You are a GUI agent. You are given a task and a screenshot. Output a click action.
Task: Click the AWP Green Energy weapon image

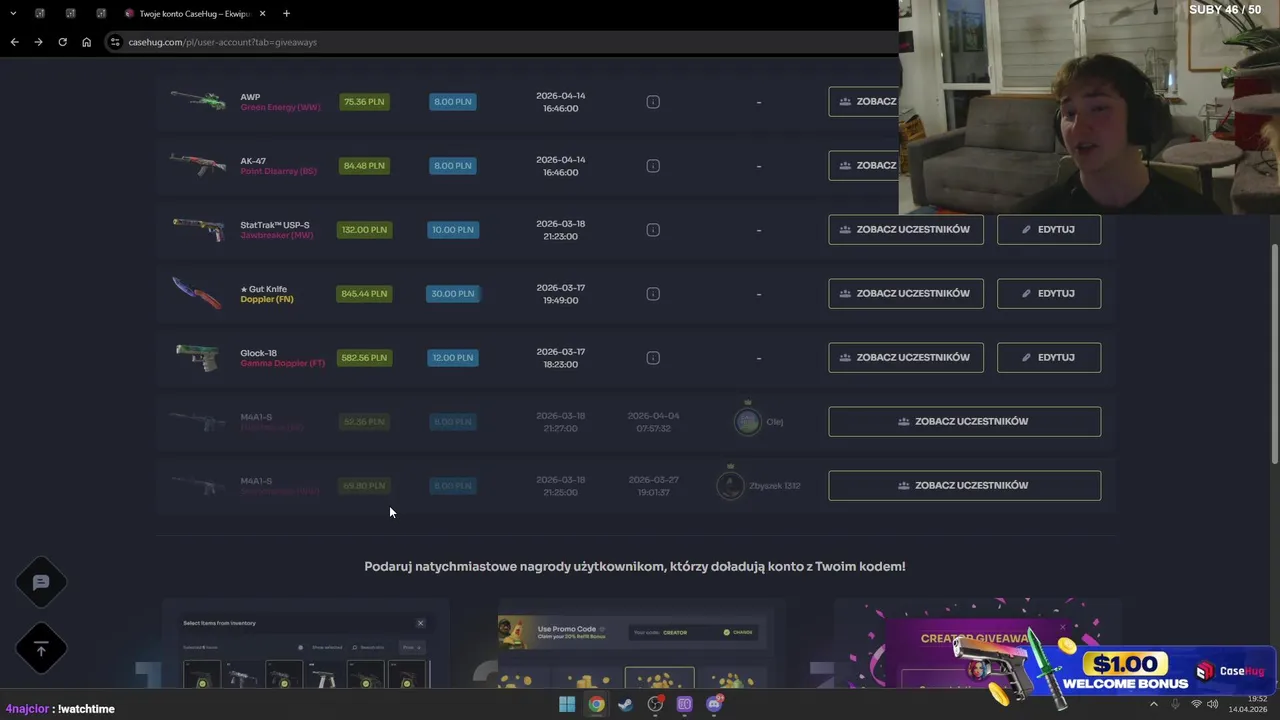[198, 101]
